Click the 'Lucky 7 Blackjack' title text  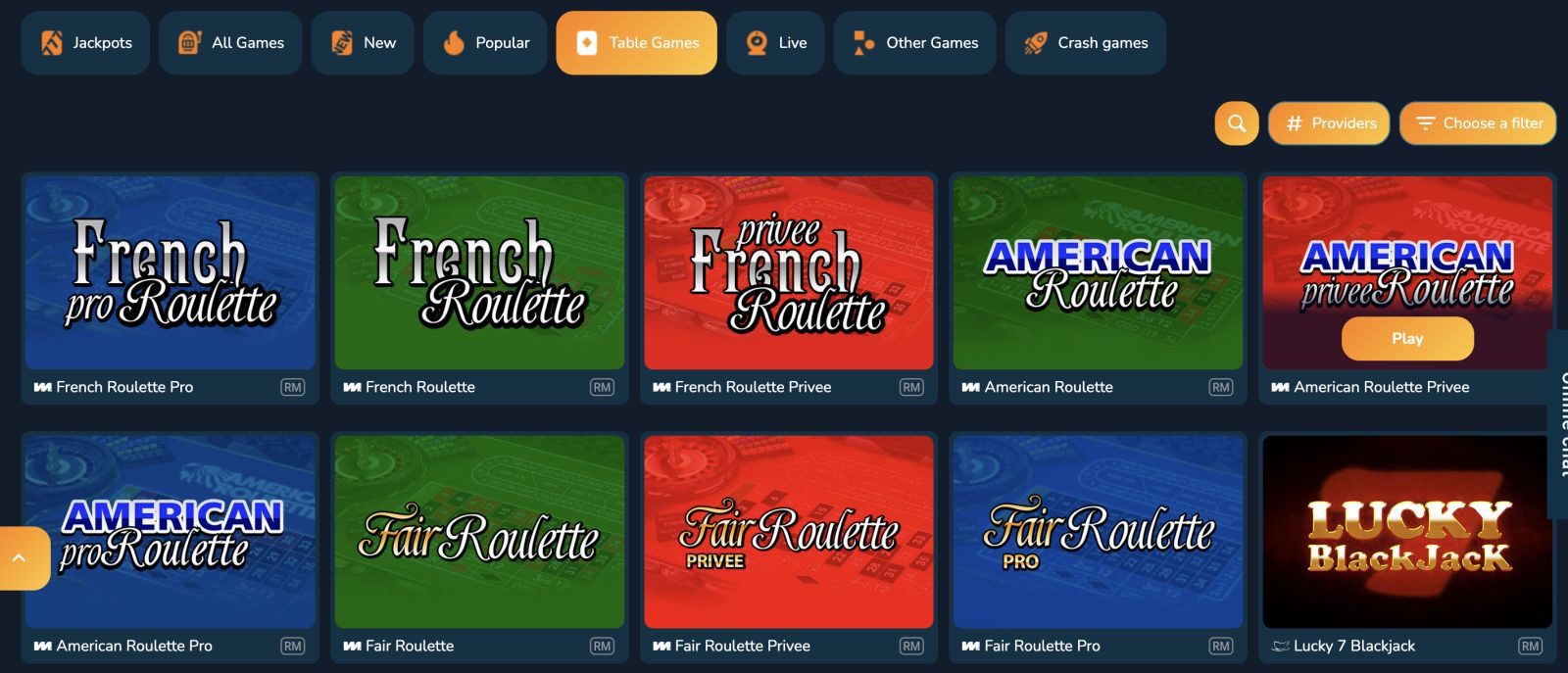pos(1354,647)
